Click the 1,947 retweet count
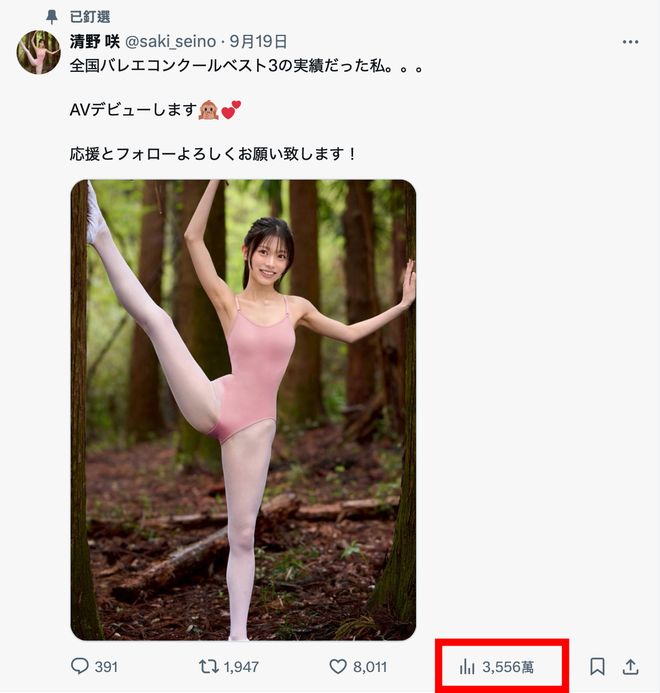Screen dimensions: 660x693 point(243,666)
